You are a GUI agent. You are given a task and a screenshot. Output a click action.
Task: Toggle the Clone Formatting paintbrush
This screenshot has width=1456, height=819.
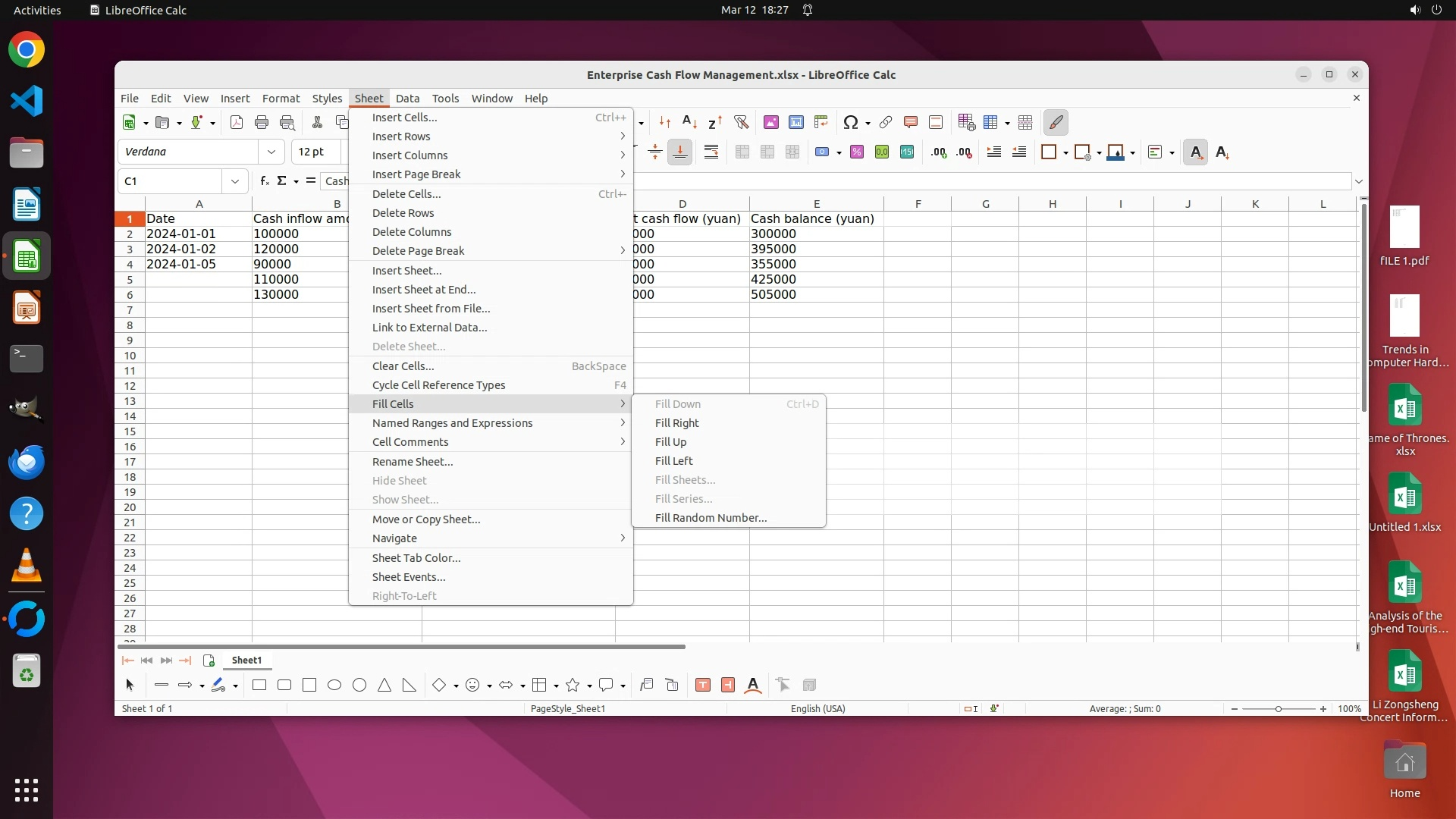(1056, 122)
